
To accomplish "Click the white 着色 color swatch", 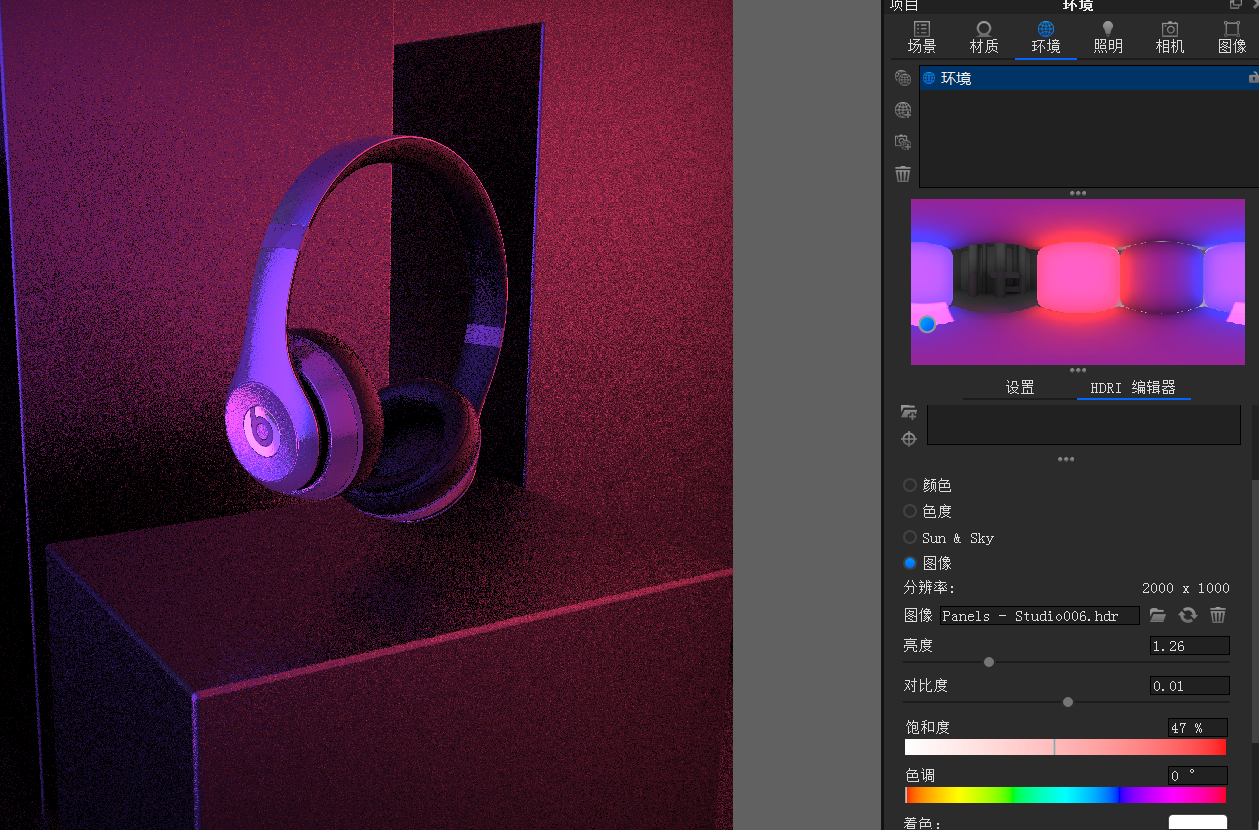I will 1198,823.
